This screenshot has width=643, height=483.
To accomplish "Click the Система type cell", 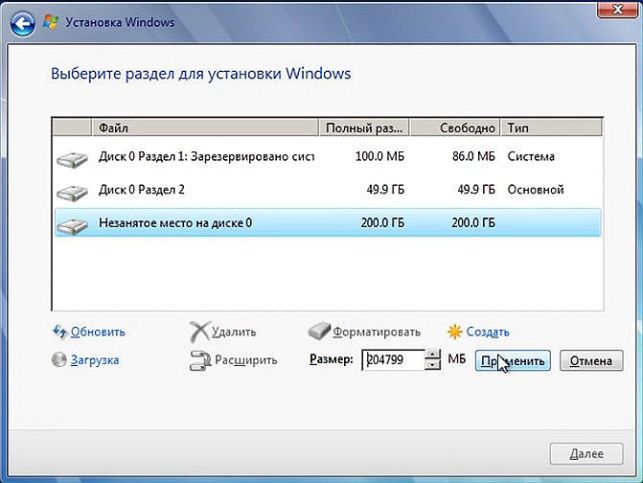I will (531, 157).
